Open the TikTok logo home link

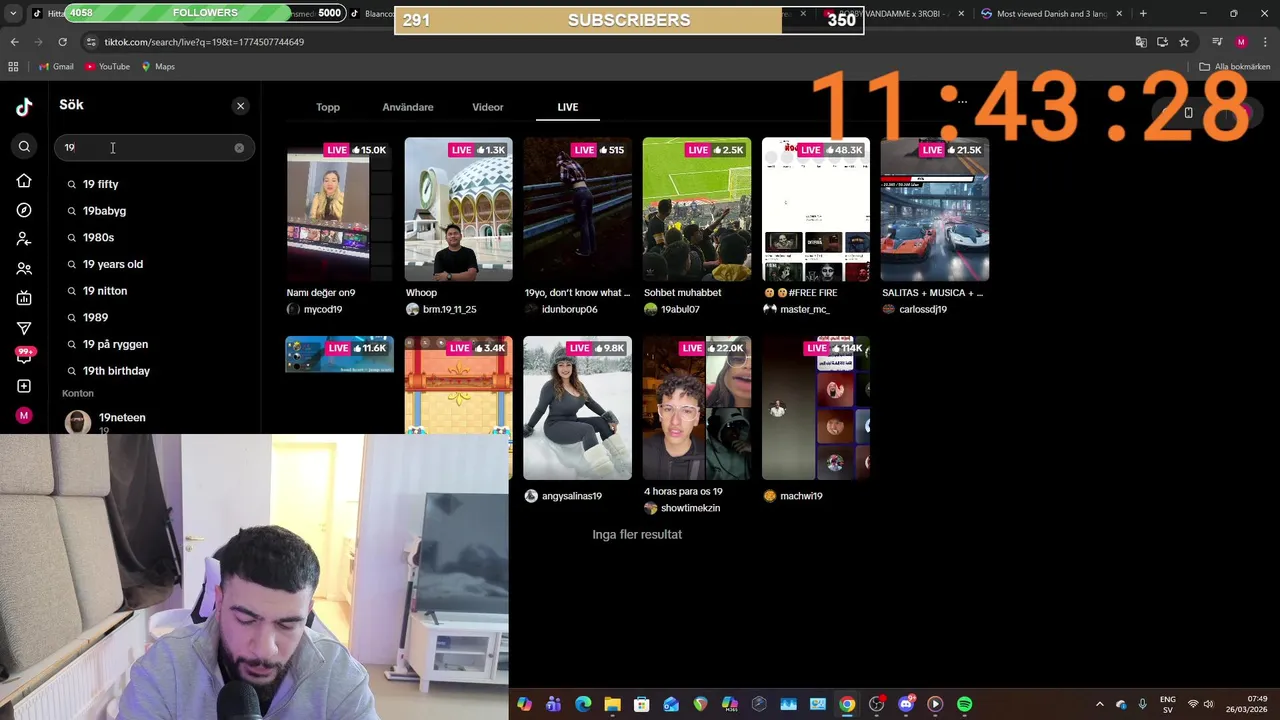pyautogui.click(x=24, y=107)
